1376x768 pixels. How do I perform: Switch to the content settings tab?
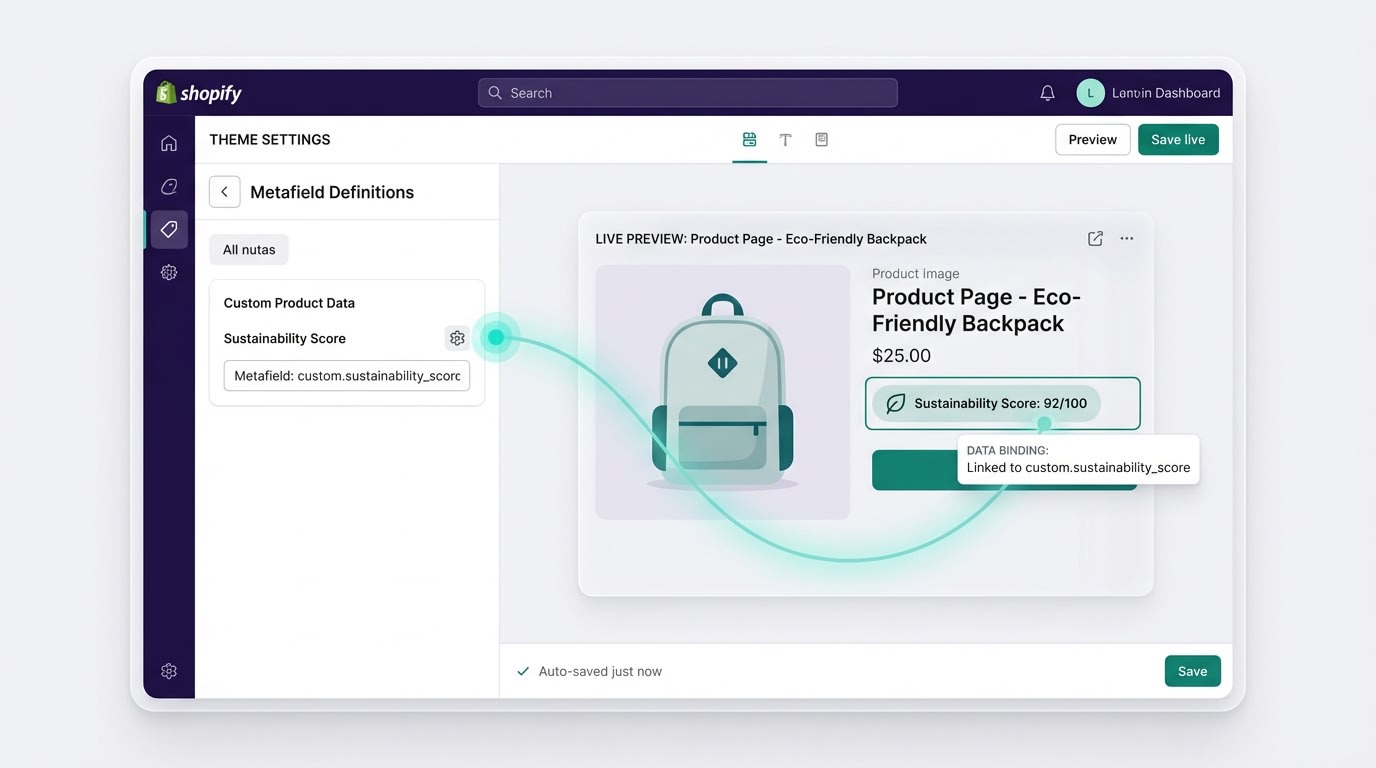pos(821,139)
